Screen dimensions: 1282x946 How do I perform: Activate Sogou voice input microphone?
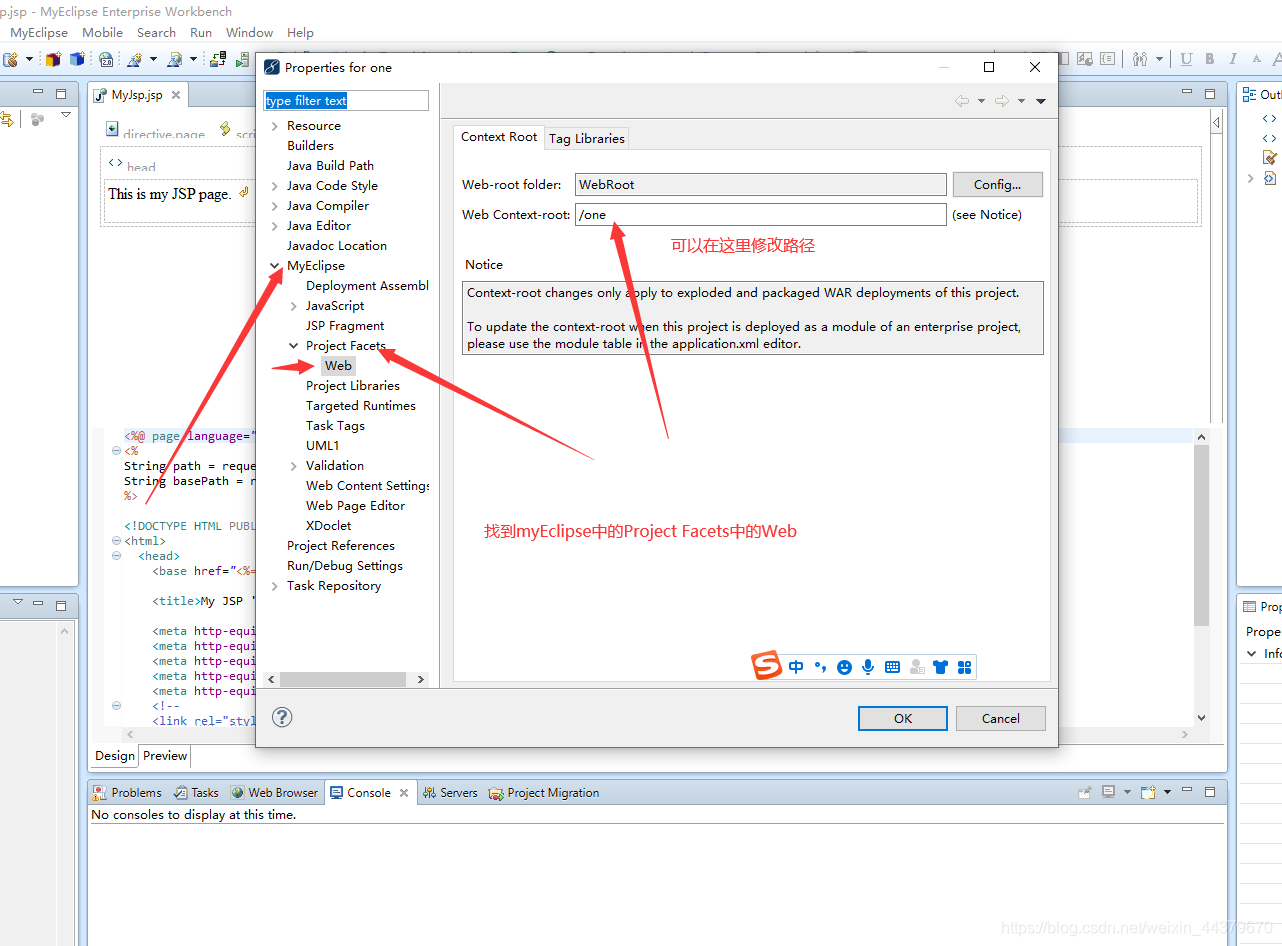[x=868, y=667]
